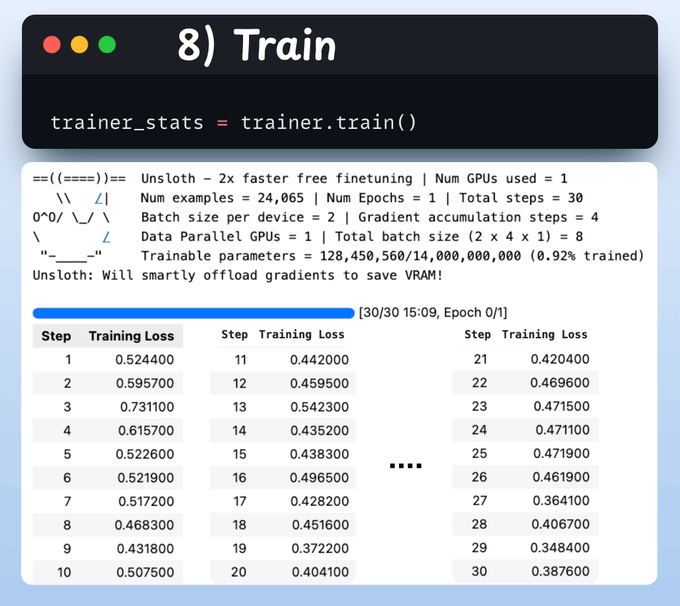
Task: Click the red close dot on the code window
Action: (52, 45)
